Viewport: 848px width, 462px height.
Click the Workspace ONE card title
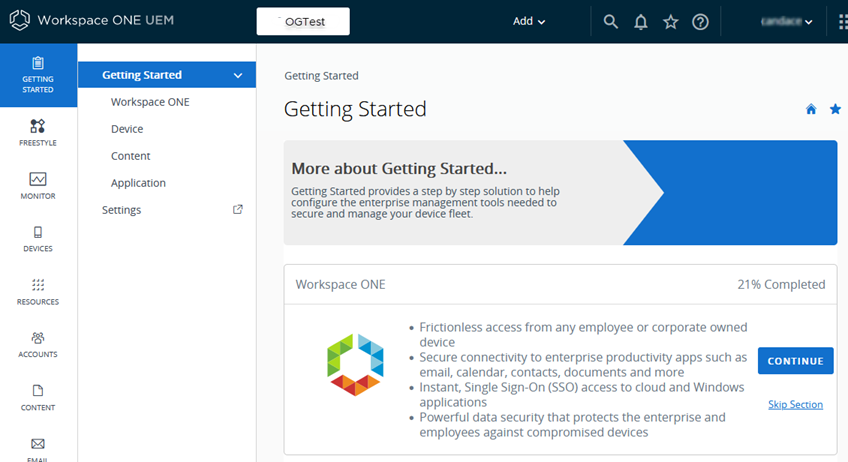coord(341,285)
